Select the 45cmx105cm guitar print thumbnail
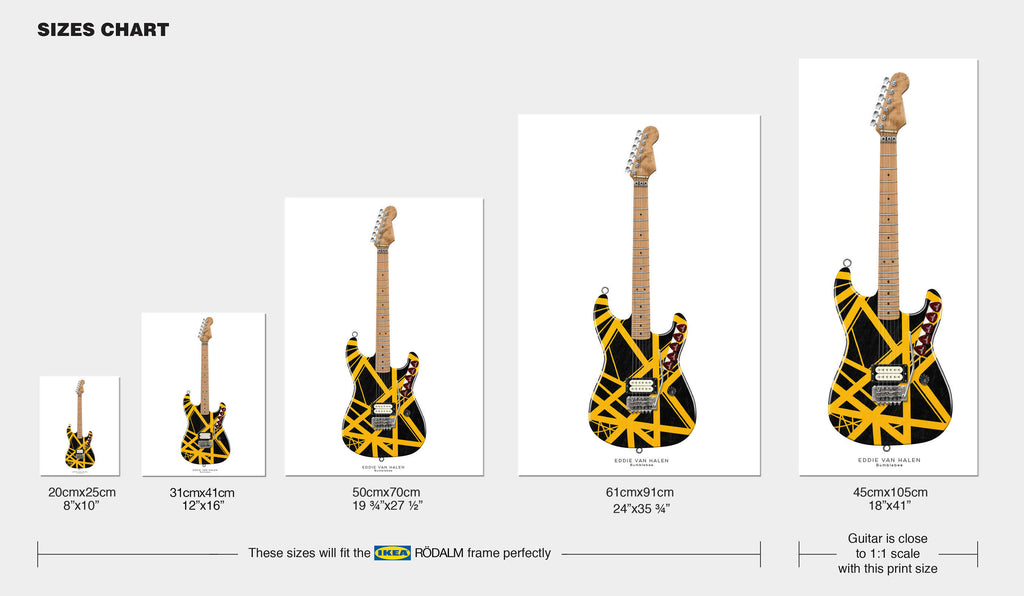Viewport: 1024px width, 596px height. [x=888, y=267]
